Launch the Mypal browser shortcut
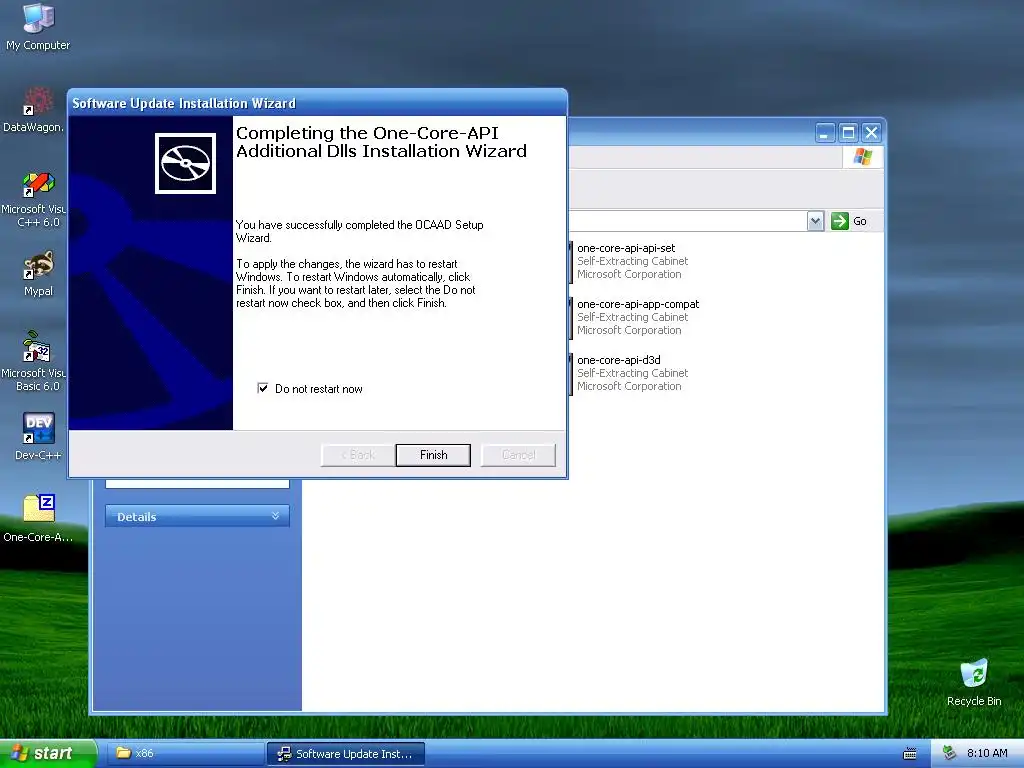Image resolution: width=1024 pixels, height=768 pixels. pos(38,274)
